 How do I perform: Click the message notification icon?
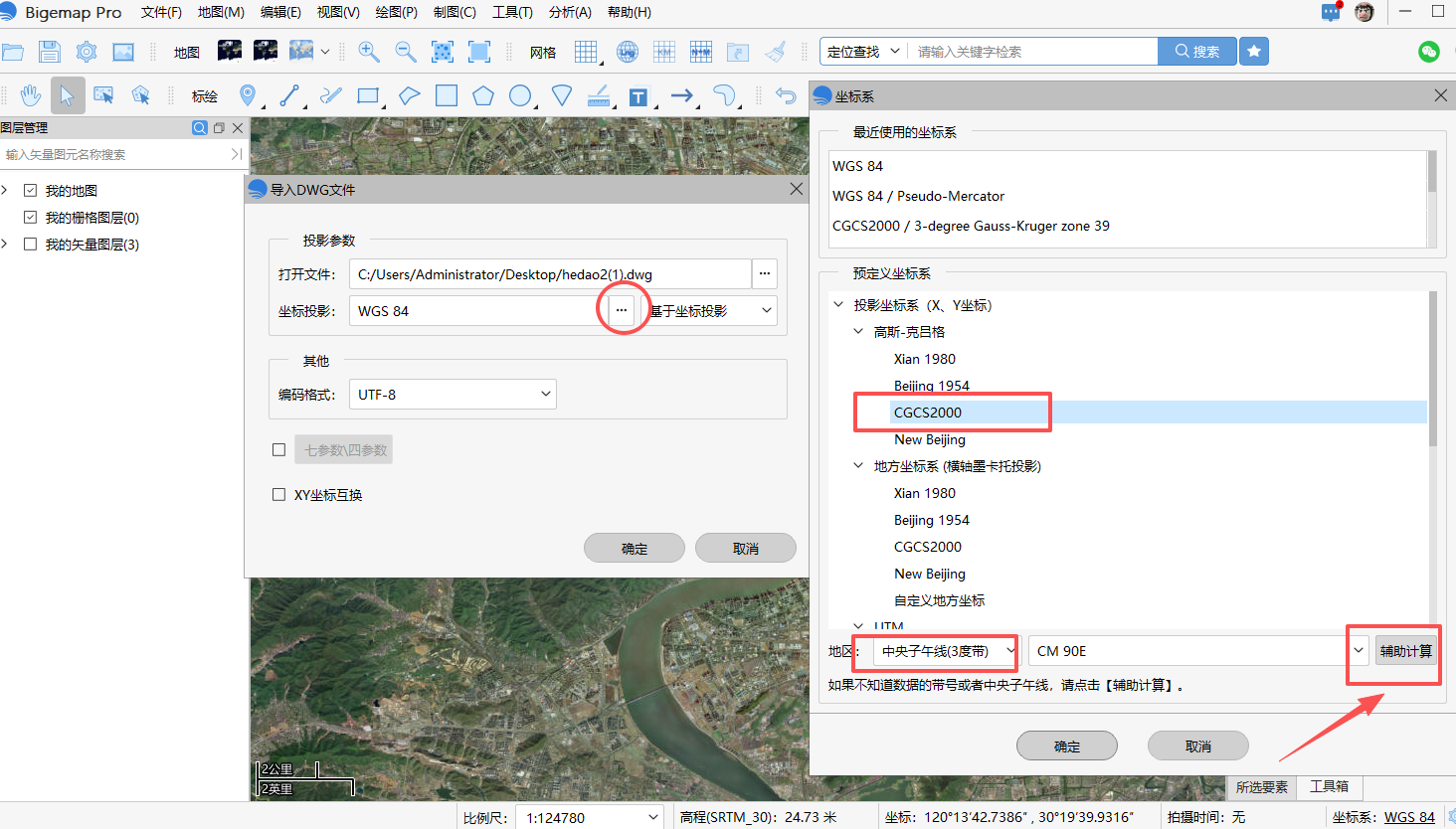1331,12
